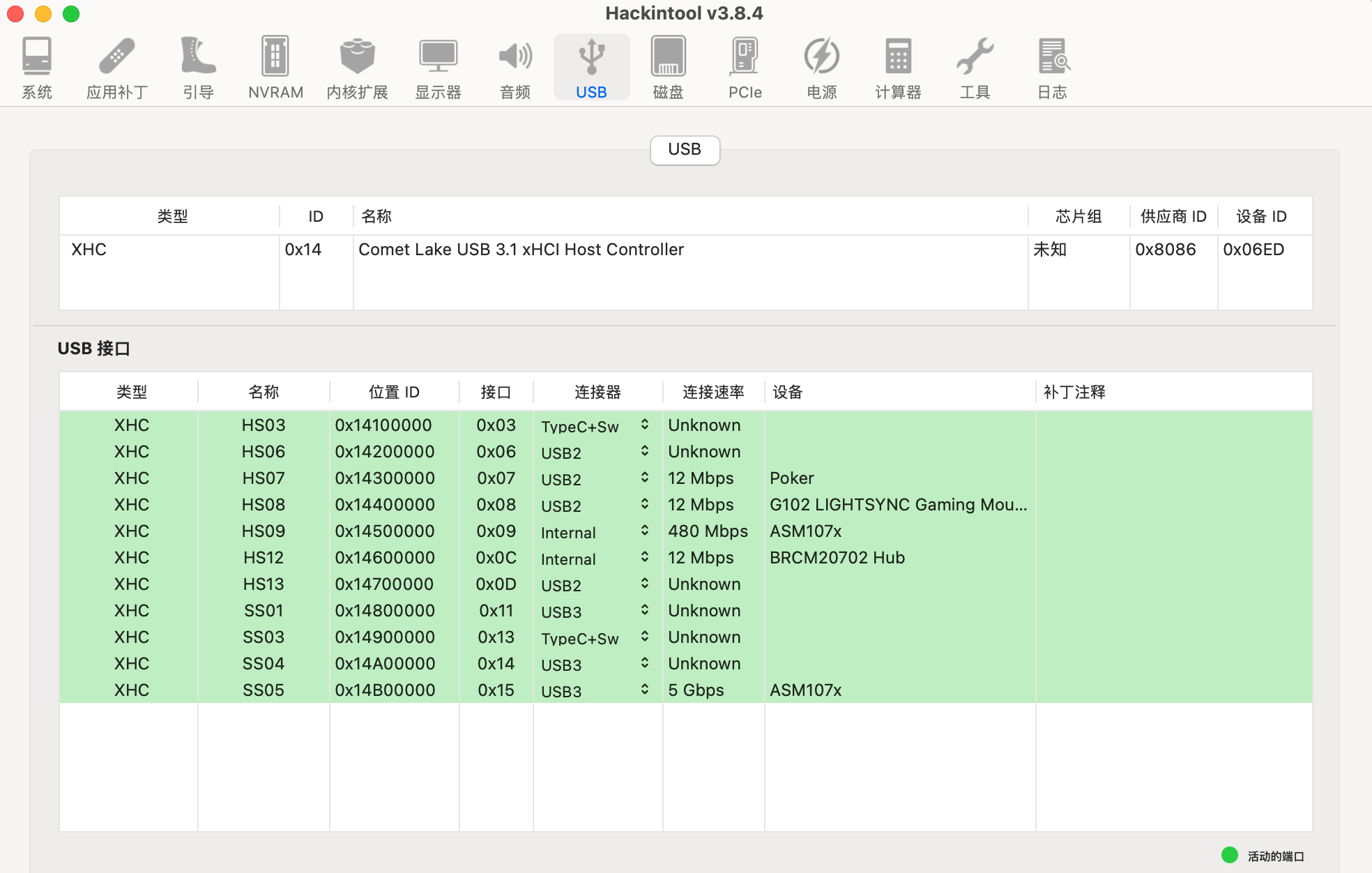Select the 音频 audio speaker icon
1372x873 pixels.
pyautogui.click(x=515, y=67)
